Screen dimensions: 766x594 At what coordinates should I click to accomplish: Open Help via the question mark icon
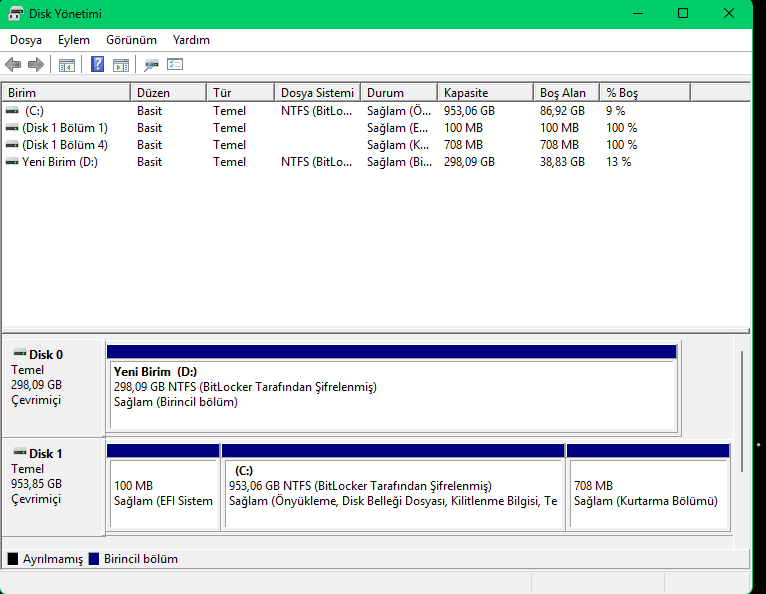[x=98, y=64]
